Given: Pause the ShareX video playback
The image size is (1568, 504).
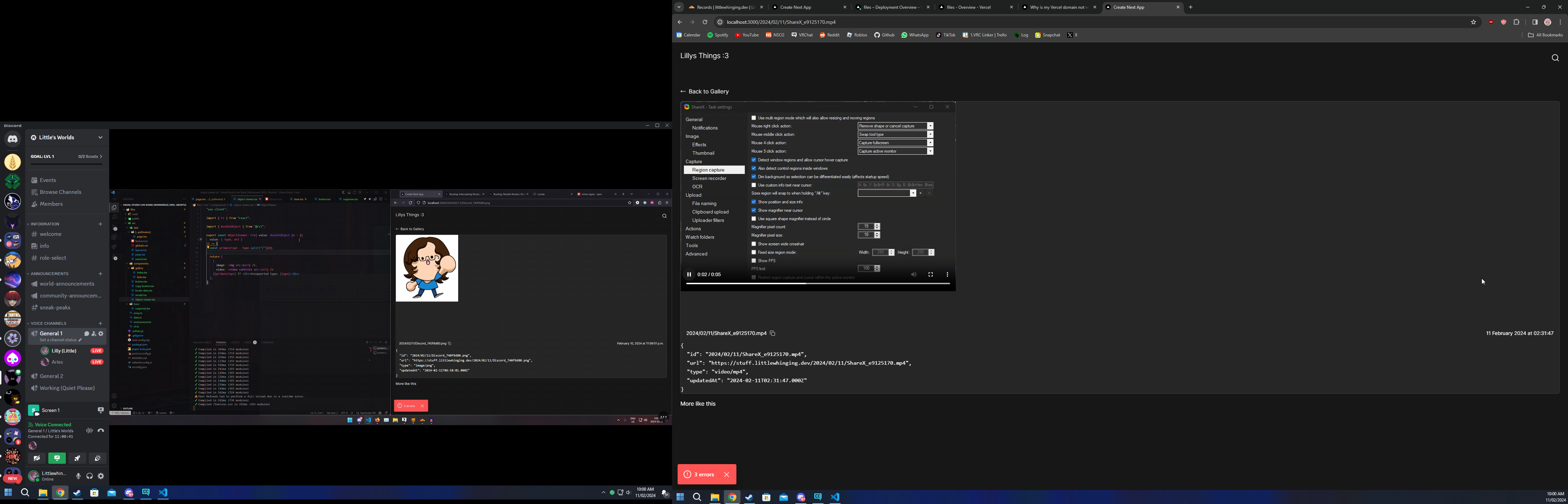Looking at the screenshot, I should click(689, 274).
